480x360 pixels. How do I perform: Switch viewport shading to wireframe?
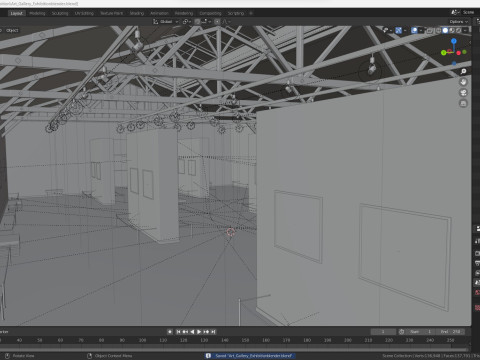click(438, 30)
